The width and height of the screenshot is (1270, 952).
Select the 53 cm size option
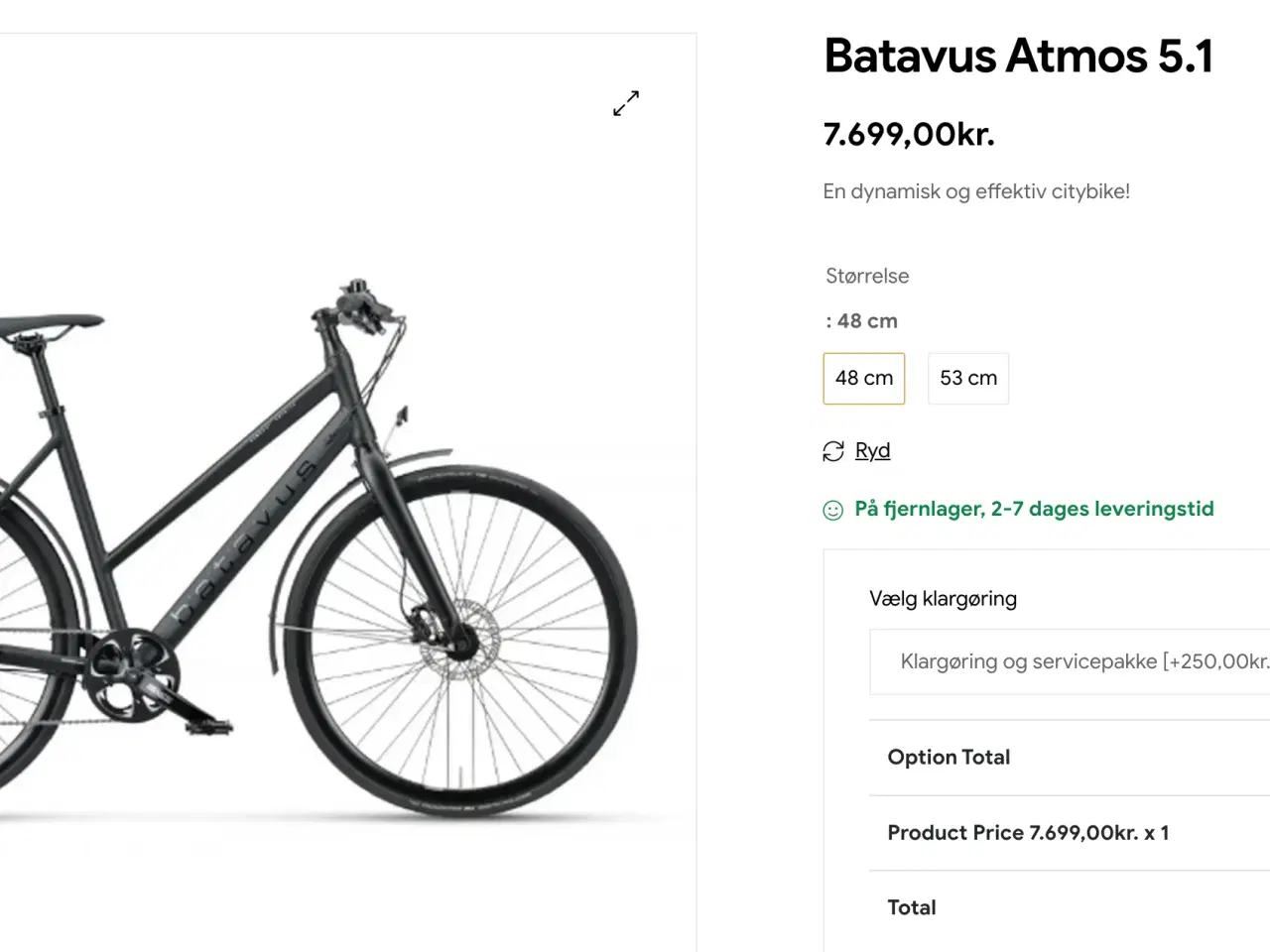tap(968, 379)
